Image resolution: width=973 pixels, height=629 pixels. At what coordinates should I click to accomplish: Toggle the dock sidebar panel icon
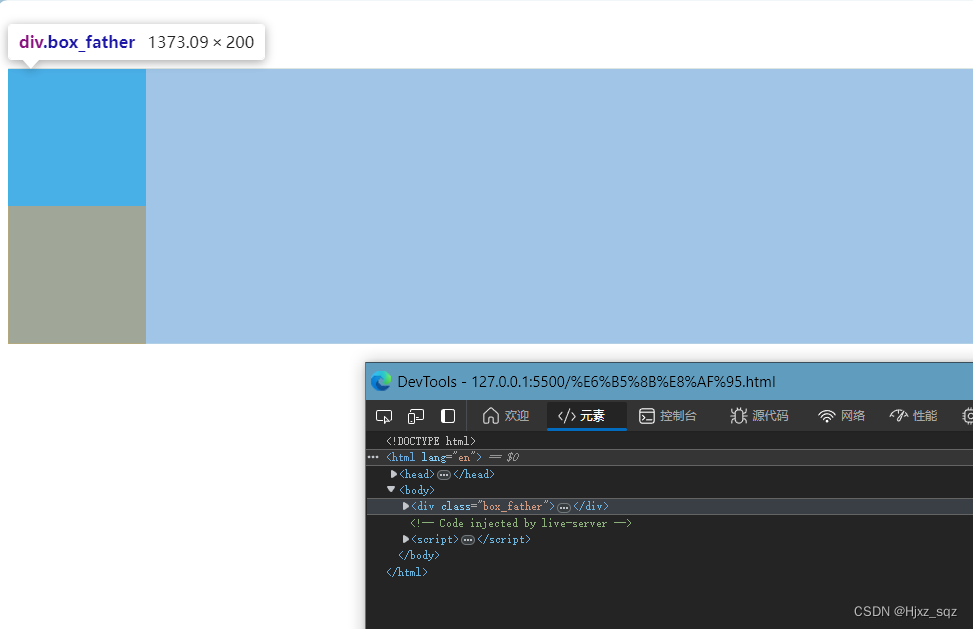click(447, 416)
